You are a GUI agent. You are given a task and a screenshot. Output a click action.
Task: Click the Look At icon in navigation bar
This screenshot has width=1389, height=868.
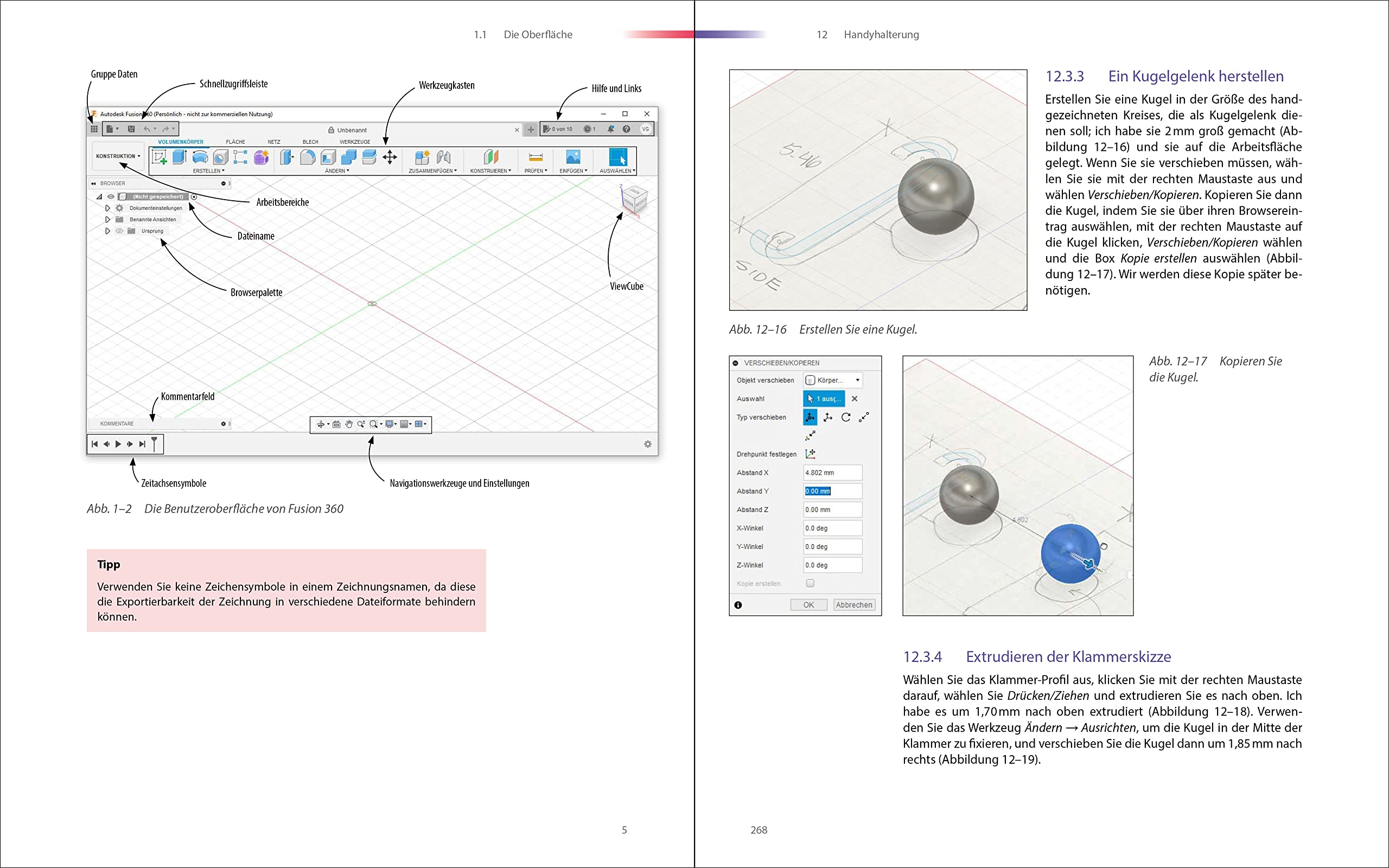pos(336,424)
